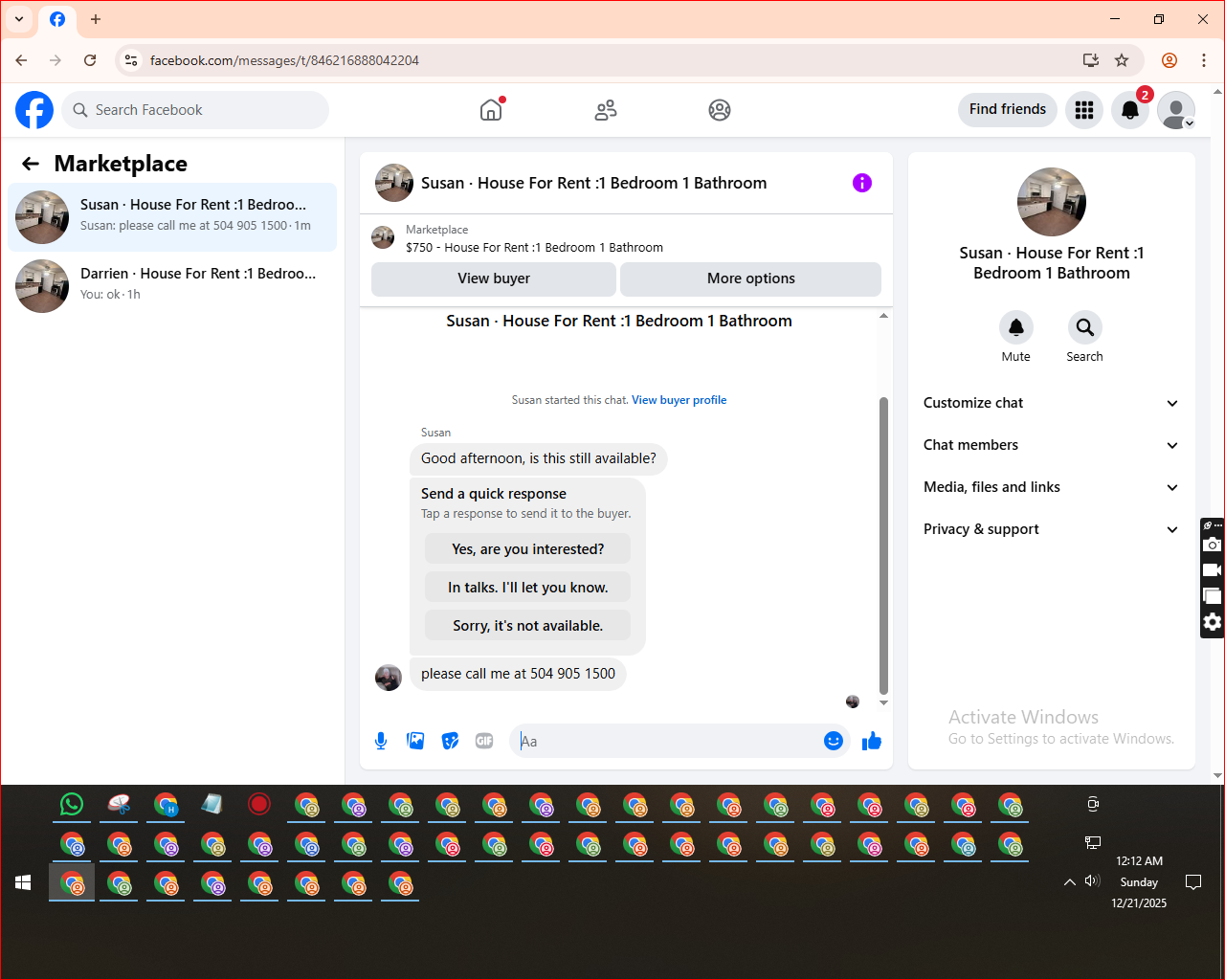The height and width of the screenshot is (980, 1225).
Task: Send a voice clip with microphone icon
Action: click(x=381, y=741)
